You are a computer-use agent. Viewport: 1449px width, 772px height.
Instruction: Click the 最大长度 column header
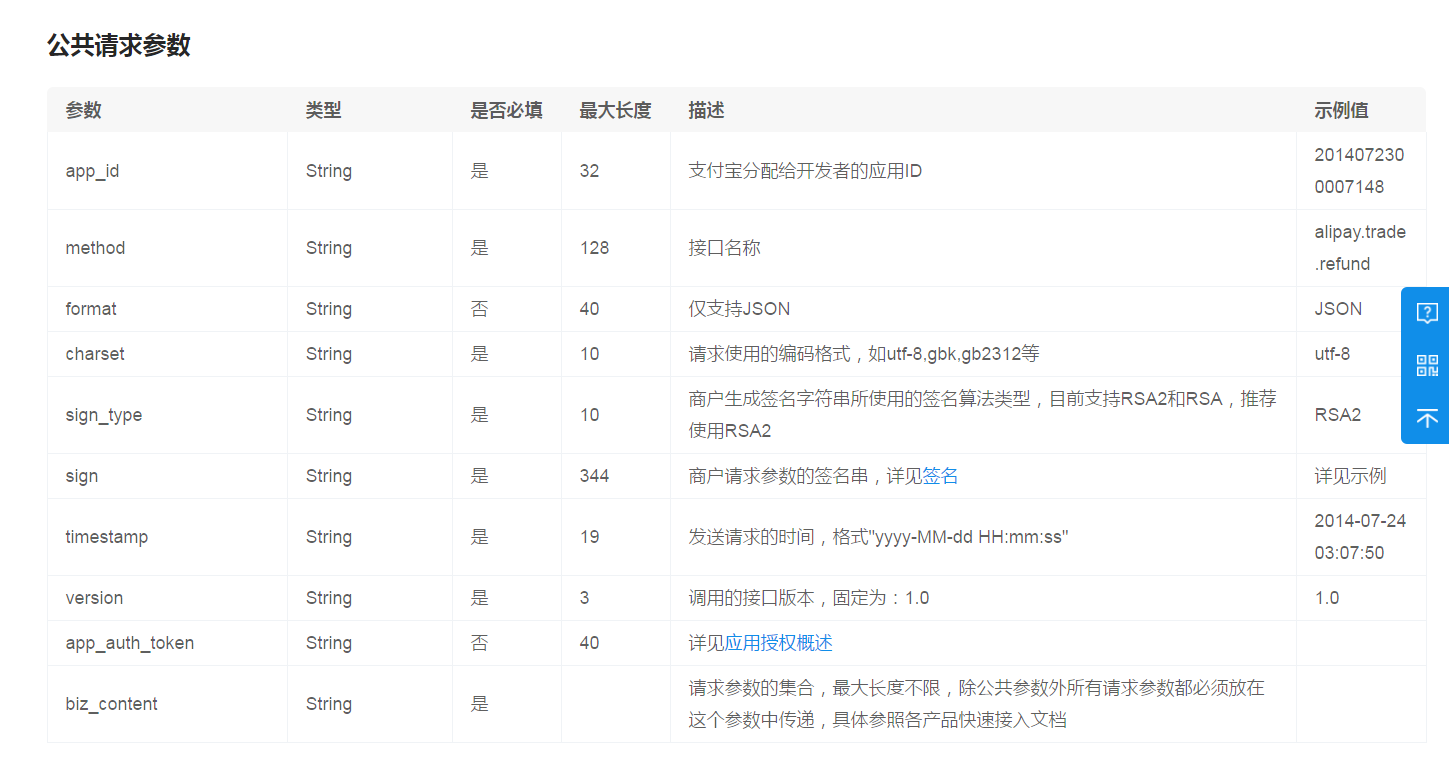[x=616, y=110]
